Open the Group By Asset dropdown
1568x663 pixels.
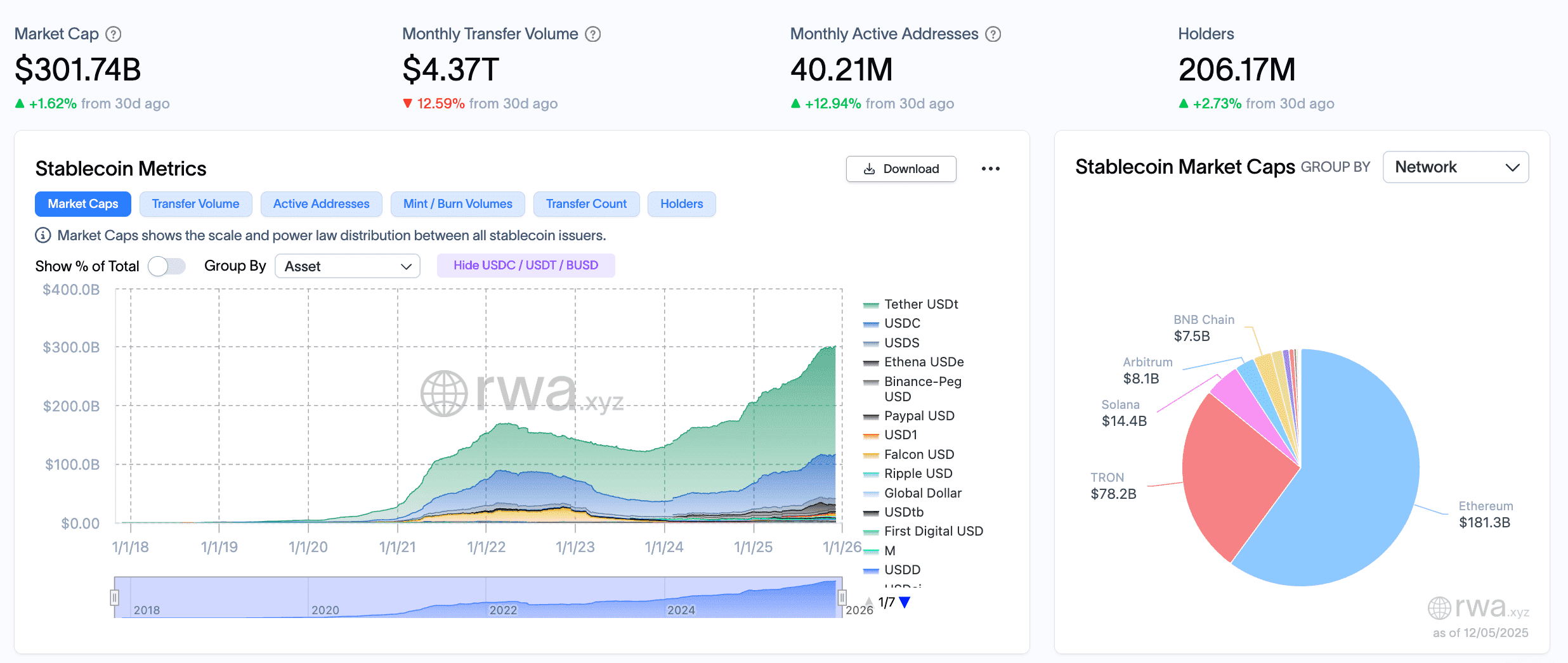click(x=347, y=266)
